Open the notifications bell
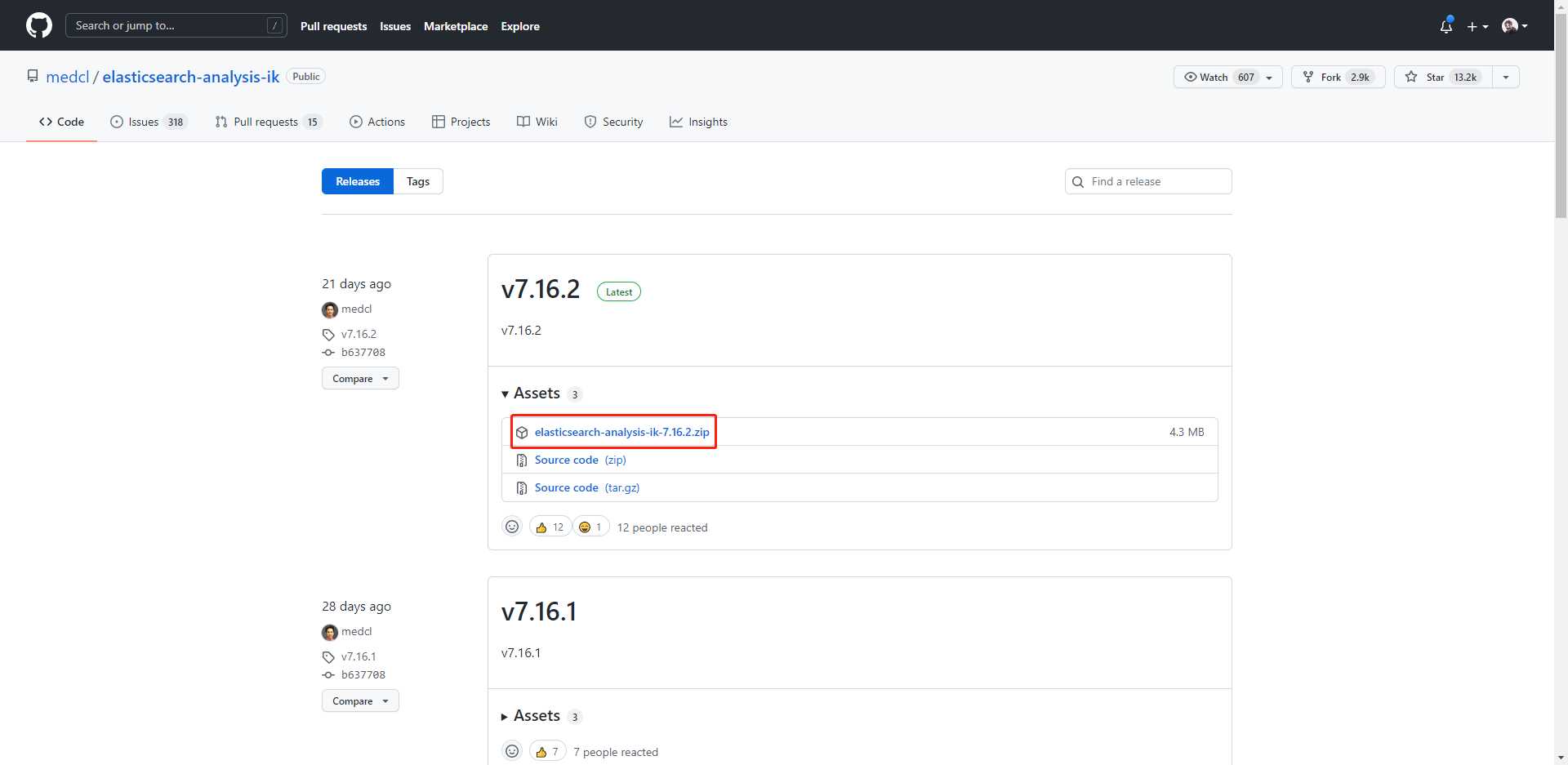This screenshot has width=1568, height=765. click(x=1446, y=26)
